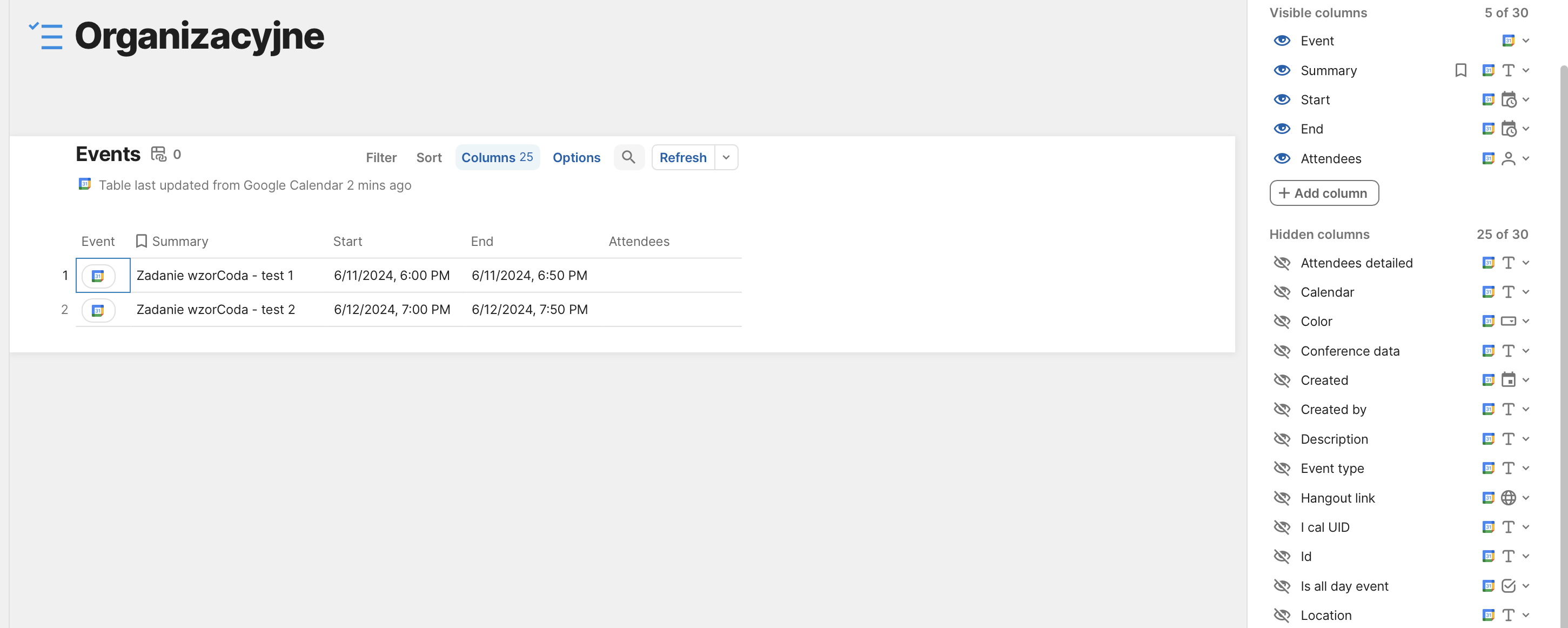Click the checkbox type icon for Is all day event
The width and height of the screenshot is (1568, 628).
point(1507,586)
